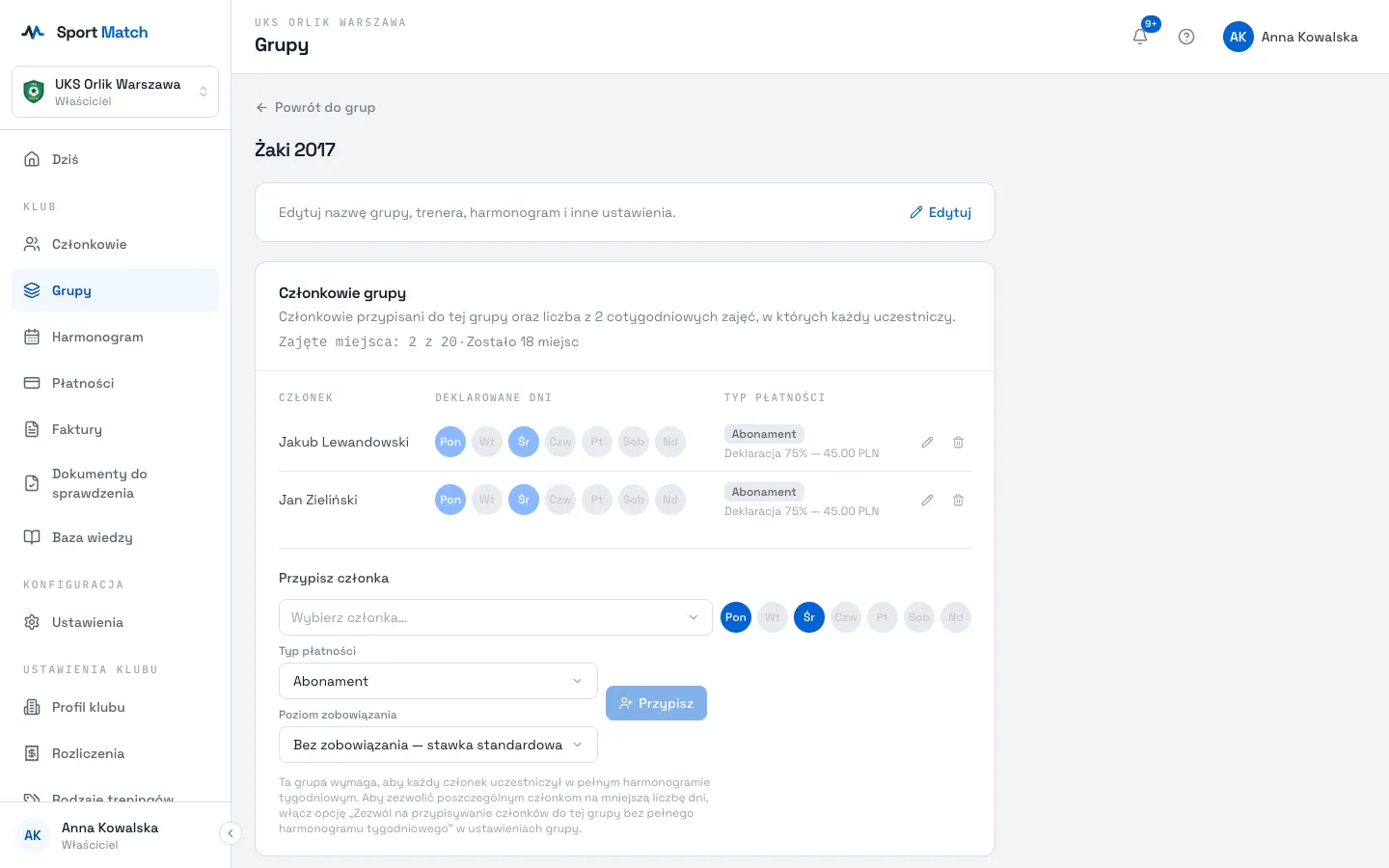Edit Jakub Lewandowski's membership pencil icon
This screenshot has width=1389, height=868.
click(x=927, y=442)
